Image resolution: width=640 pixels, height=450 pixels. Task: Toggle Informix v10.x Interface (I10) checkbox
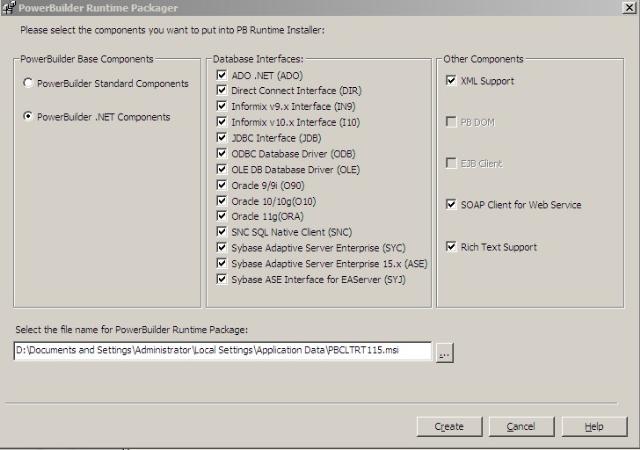click(222, 122)
